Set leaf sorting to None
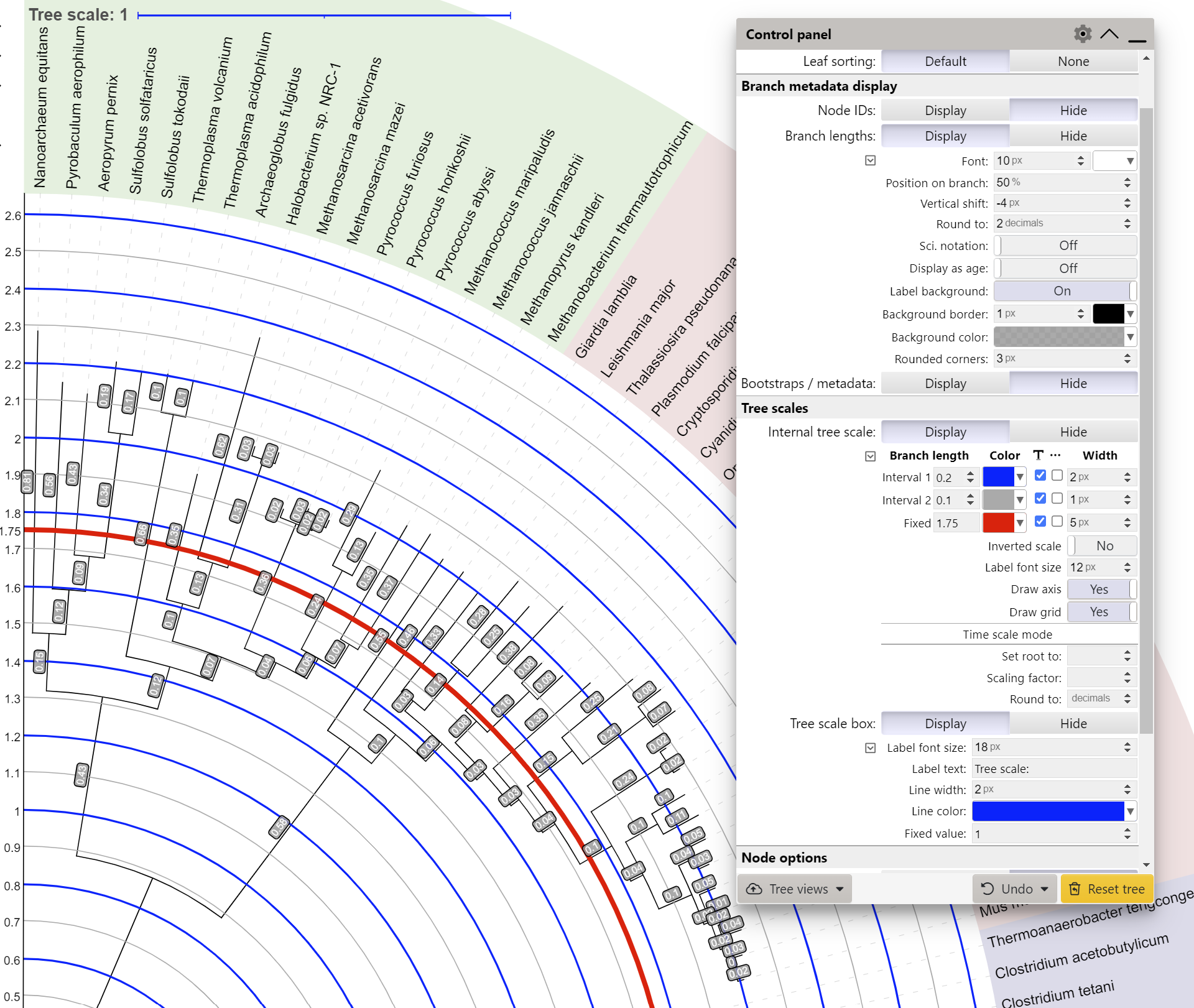1194x1008 pixels. 1073,61
